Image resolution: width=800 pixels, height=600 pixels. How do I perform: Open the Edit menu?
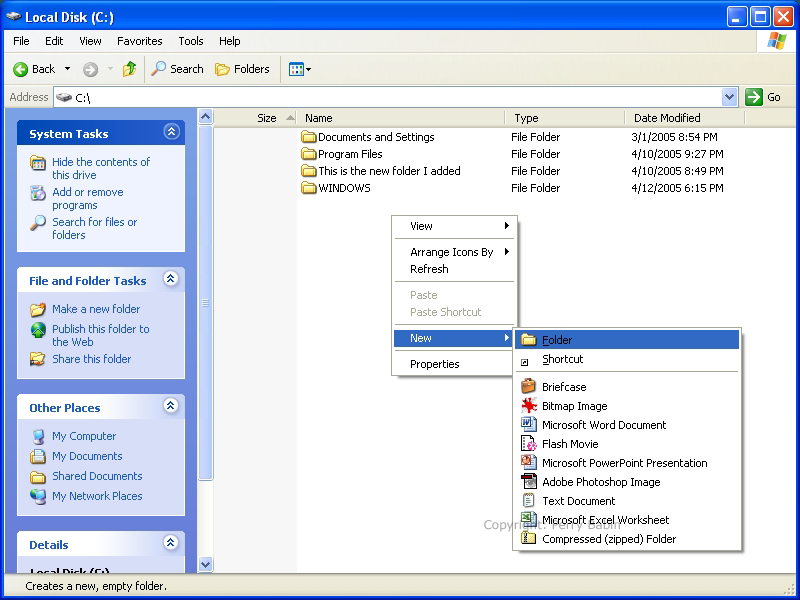54,41
